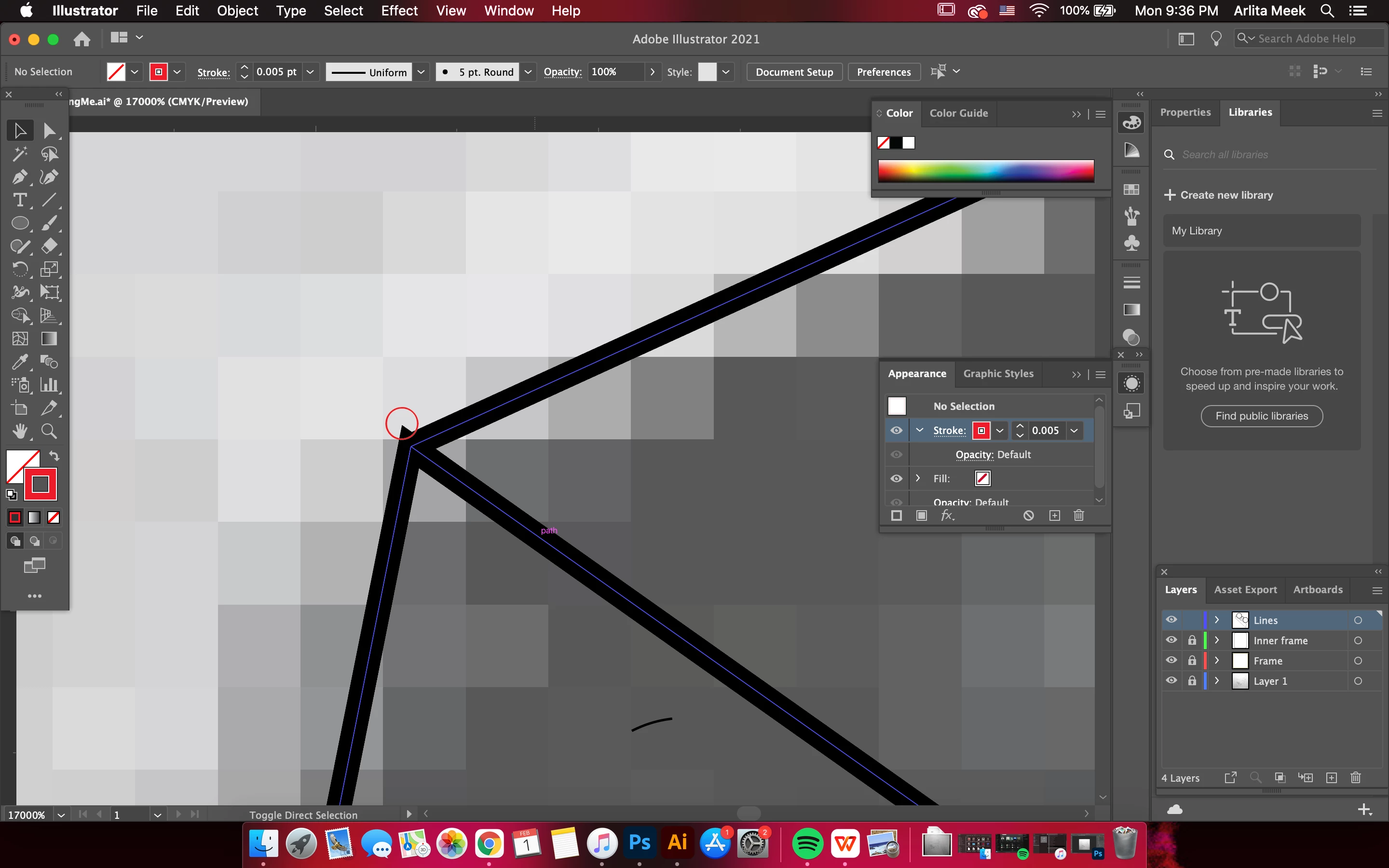Image resolution: width=1389 pixels, height=868 pixels.
Task: Hide the Lines layer
Action: (1171, 620)
